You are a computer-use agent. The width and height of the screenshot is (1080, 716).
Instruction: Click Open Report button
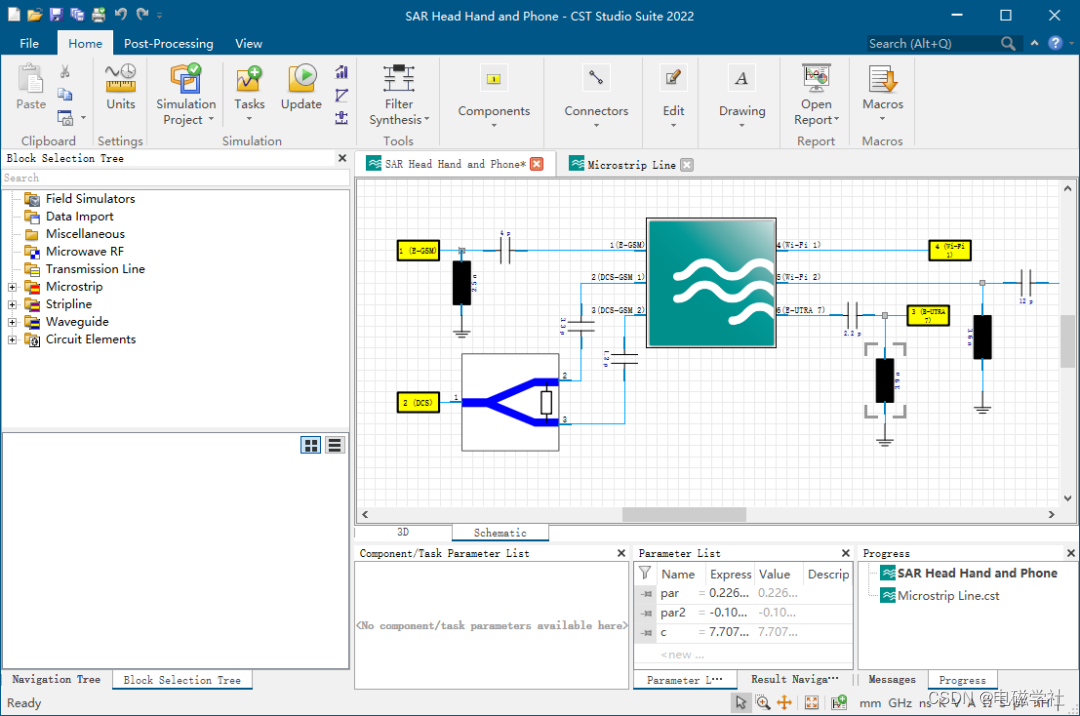816,95
